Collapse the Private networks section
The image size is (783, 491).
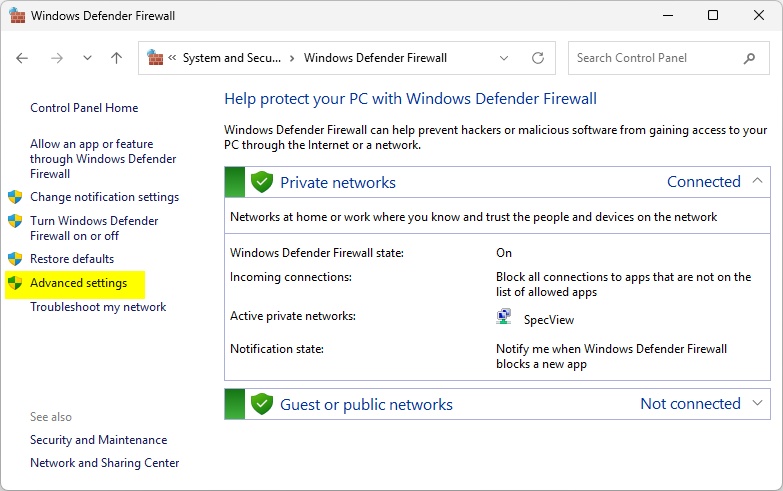pyautogui.click(x=757, y=181)
